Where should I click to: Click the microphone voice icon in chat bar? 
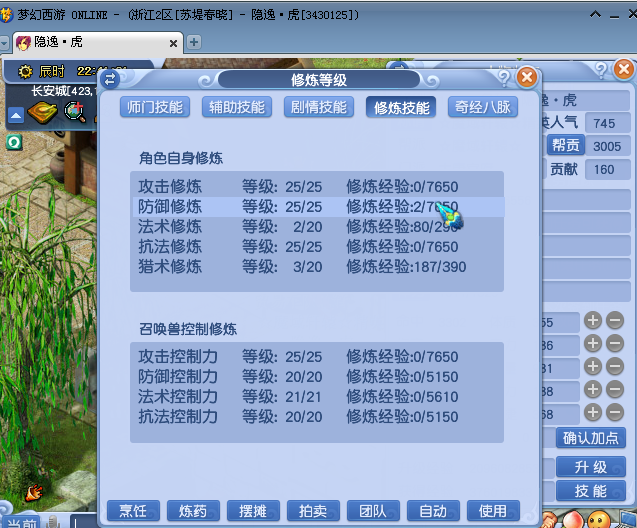[x=53, y=522]
